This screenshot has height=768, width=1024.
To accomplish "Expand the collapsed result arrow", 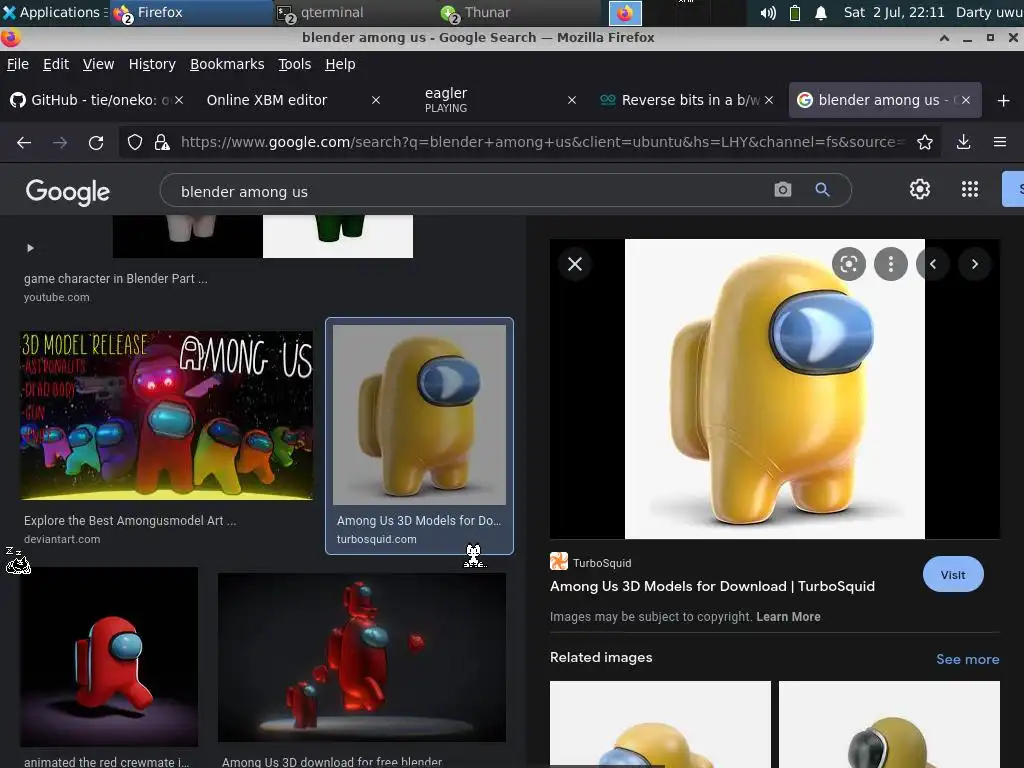I will click(x=30, y=248).
